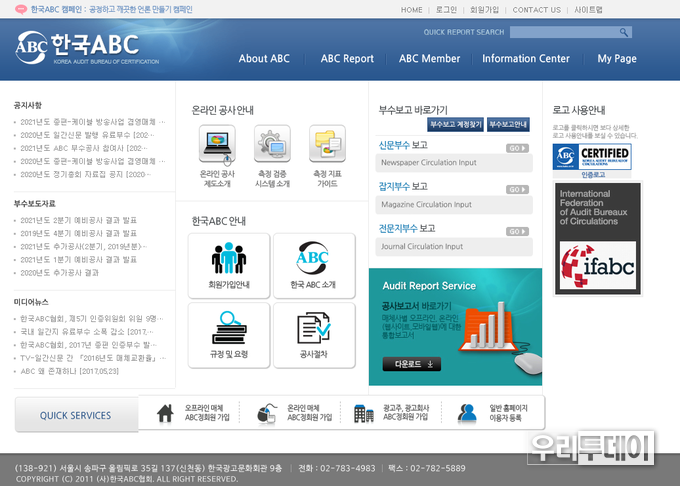Open the 회원가입안내 people icon tile

(229, 265)
